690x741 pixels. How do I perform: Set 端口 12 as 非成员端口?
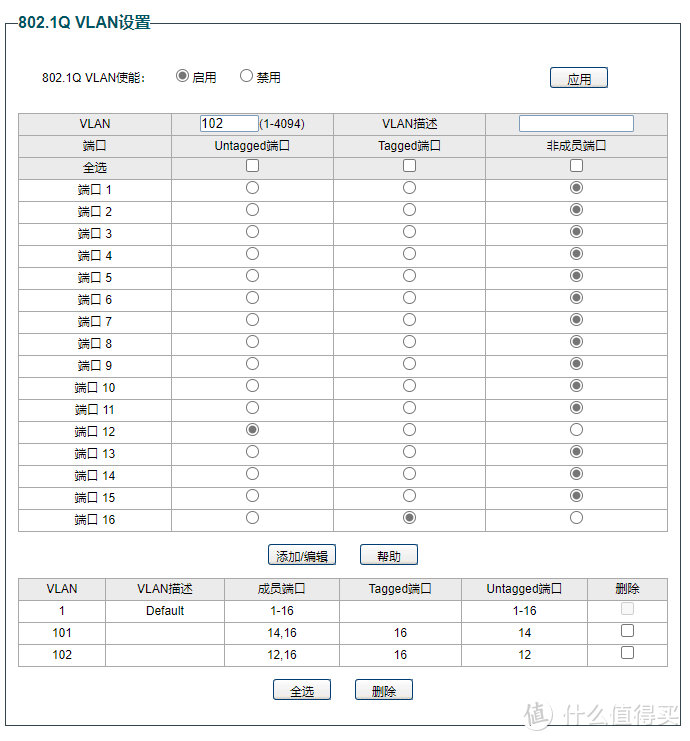click(x=576, y=430)
